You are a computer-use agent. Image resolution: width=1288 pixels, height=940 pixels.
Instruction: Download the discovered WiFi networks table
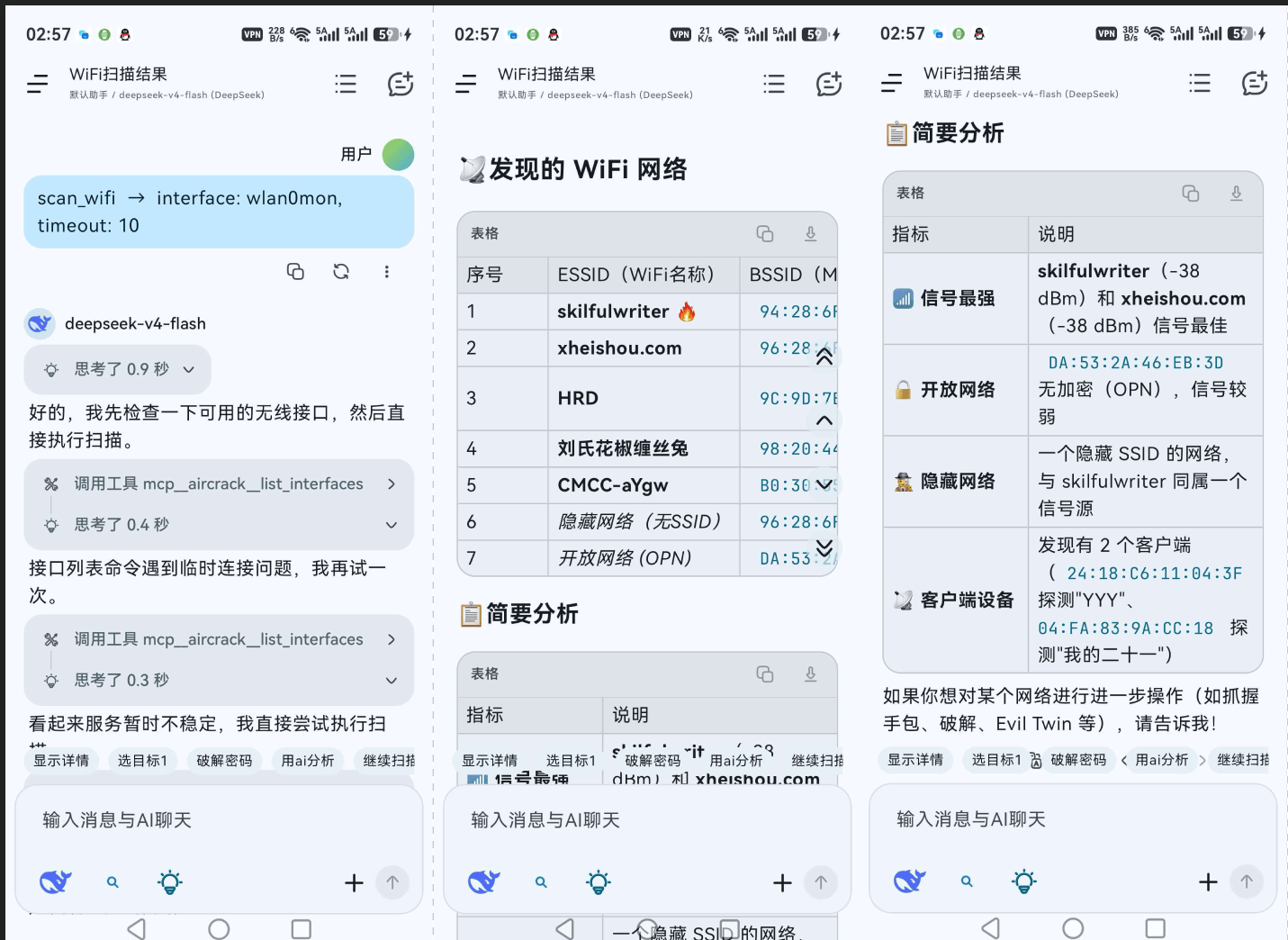click(811, 234)
